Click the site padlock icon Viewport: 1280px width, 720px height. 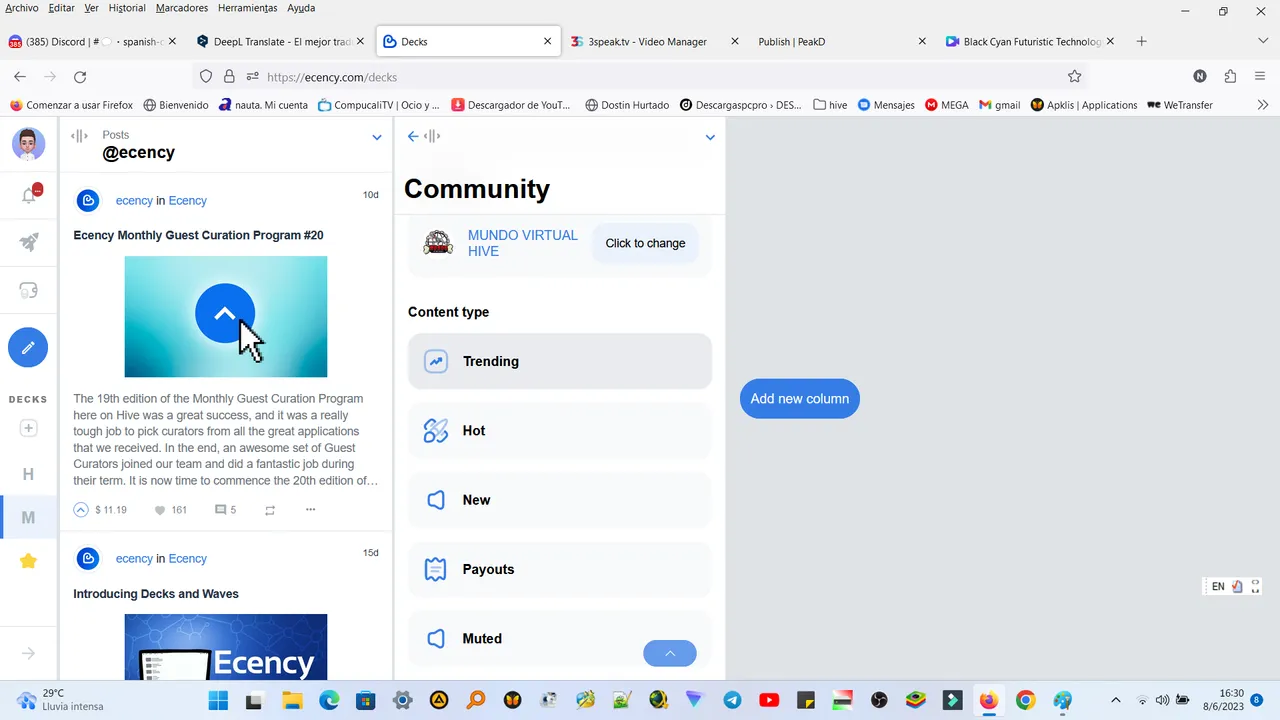coord(229,76)
